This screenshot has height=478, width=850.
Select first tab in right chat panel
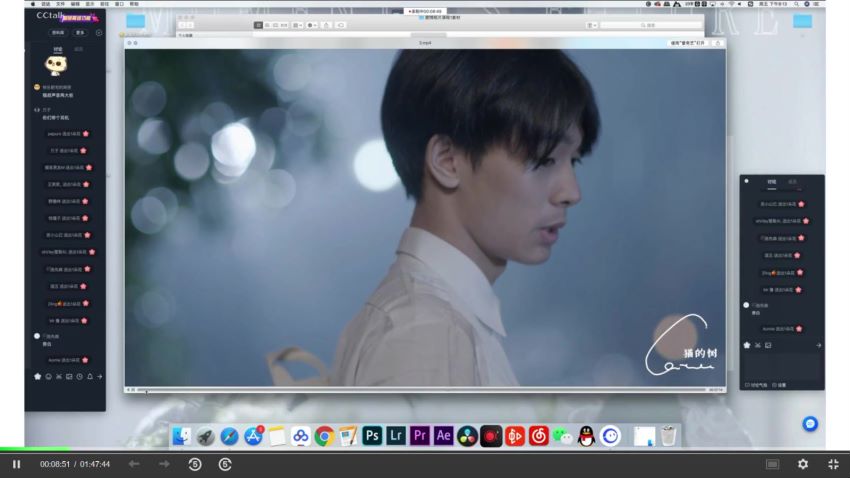click(x=771, y=182)
